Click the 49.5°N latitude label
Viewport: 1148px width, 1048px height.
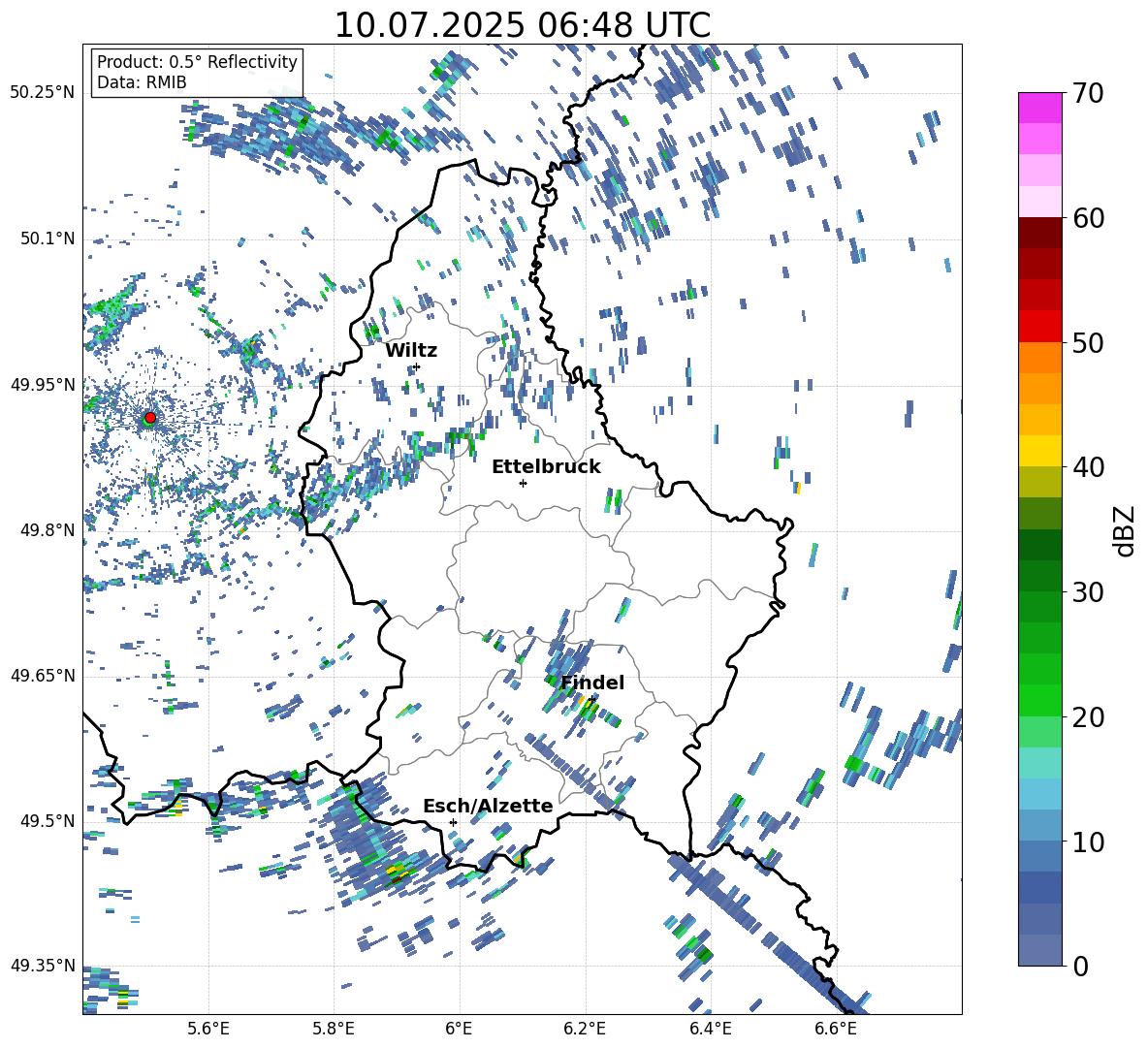click(47, 820)
